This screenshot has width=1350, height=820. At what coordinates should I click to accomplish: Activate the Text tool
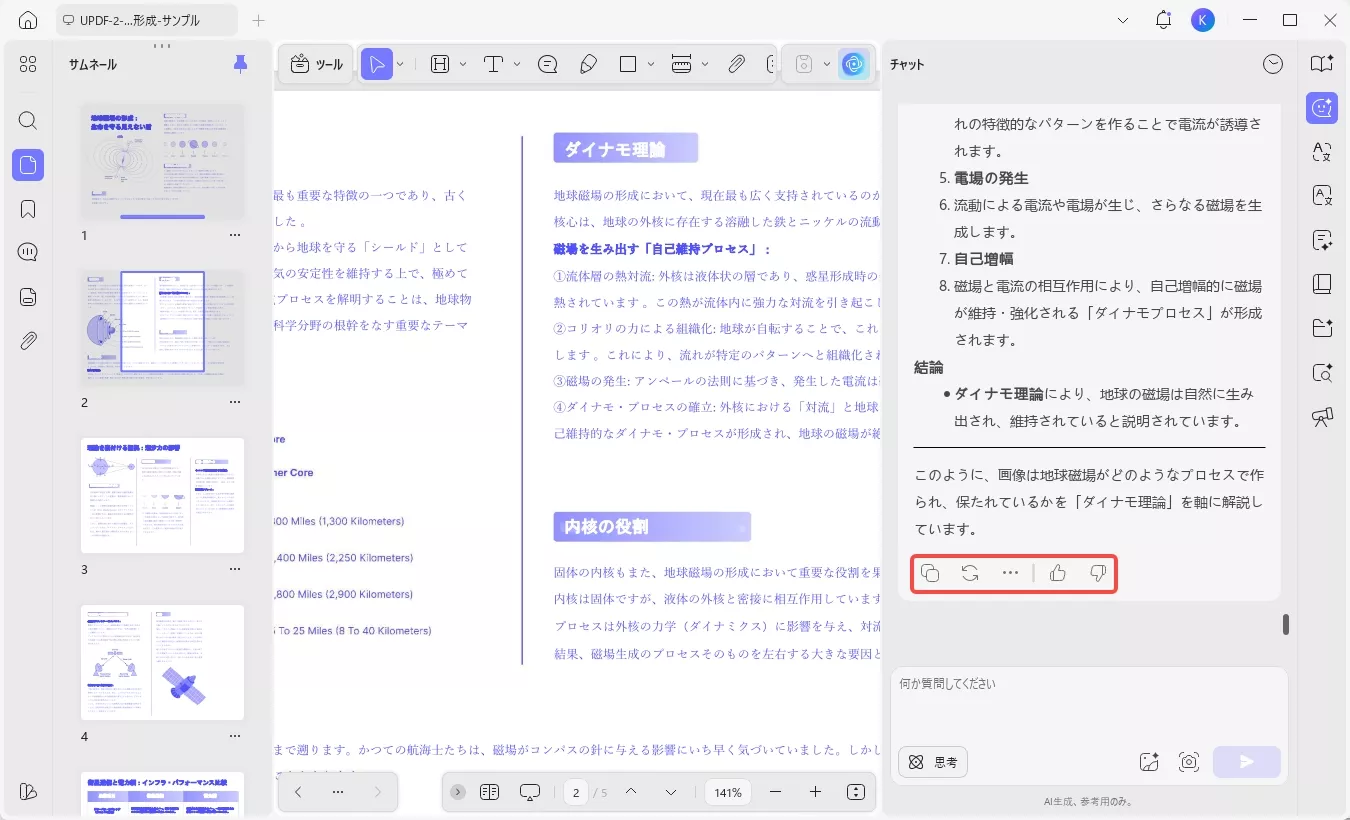(x=493, y=64)
